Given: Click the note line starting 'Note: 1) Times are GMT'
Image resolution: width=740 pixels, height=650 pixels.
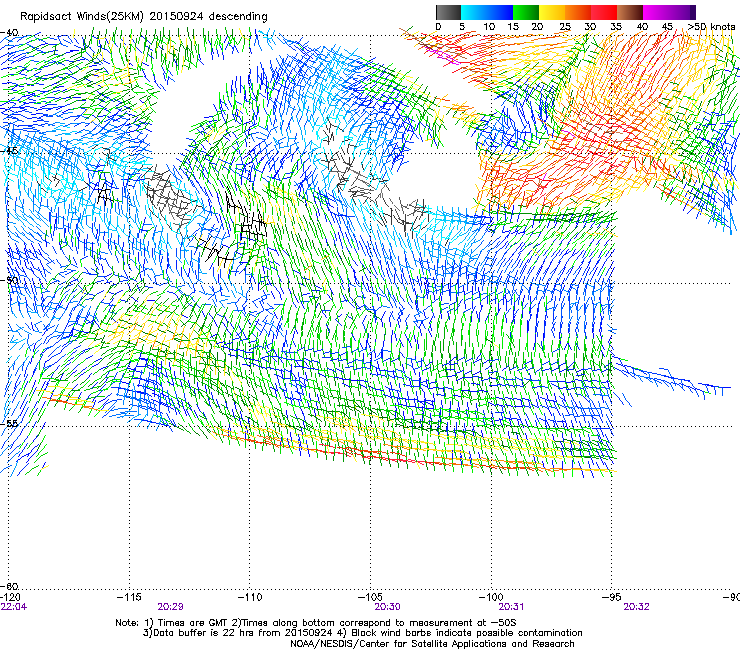Looking at the screenshot, I should [316, 623].
